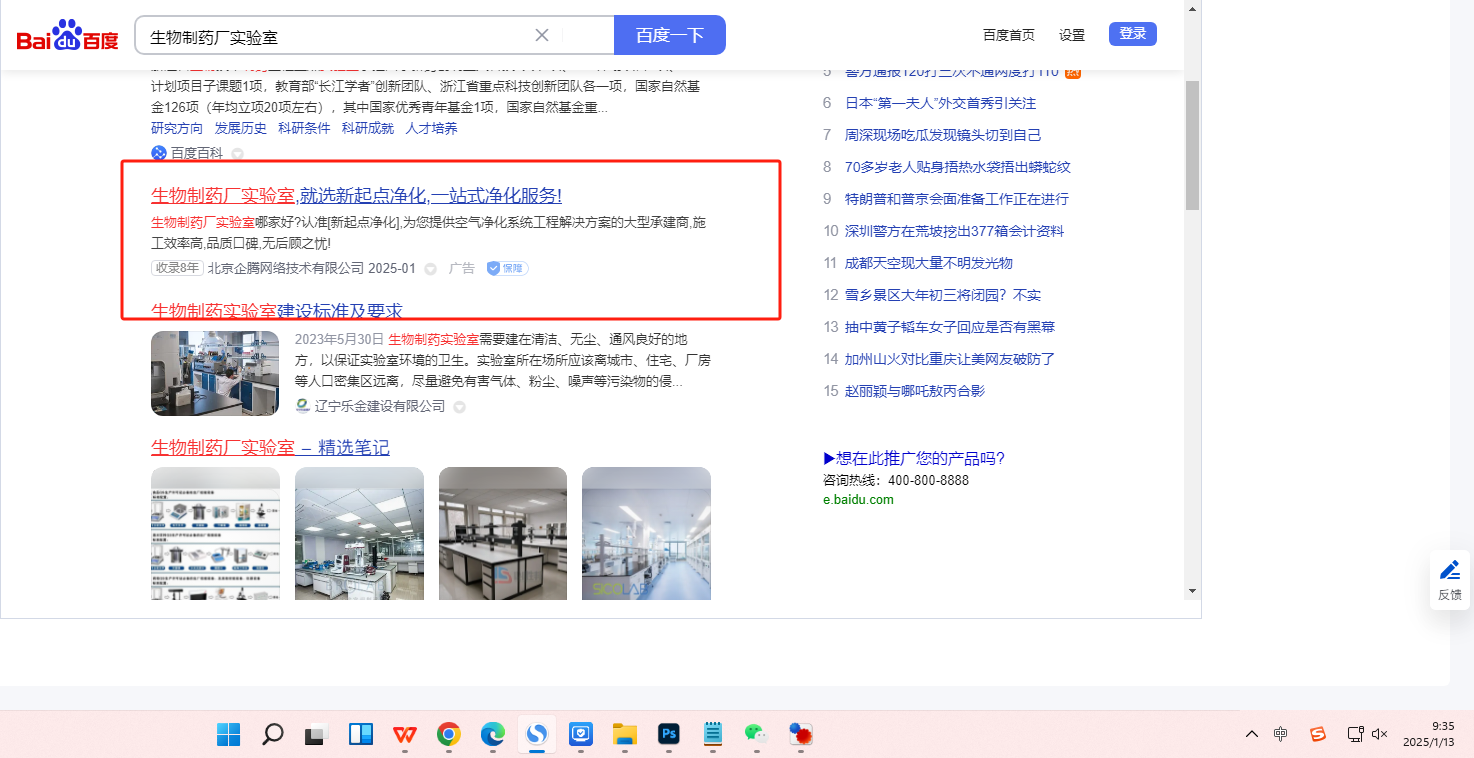Open the blue shield monitor app on taskbar
The image size is (1474, 758).
pos(581,735)
